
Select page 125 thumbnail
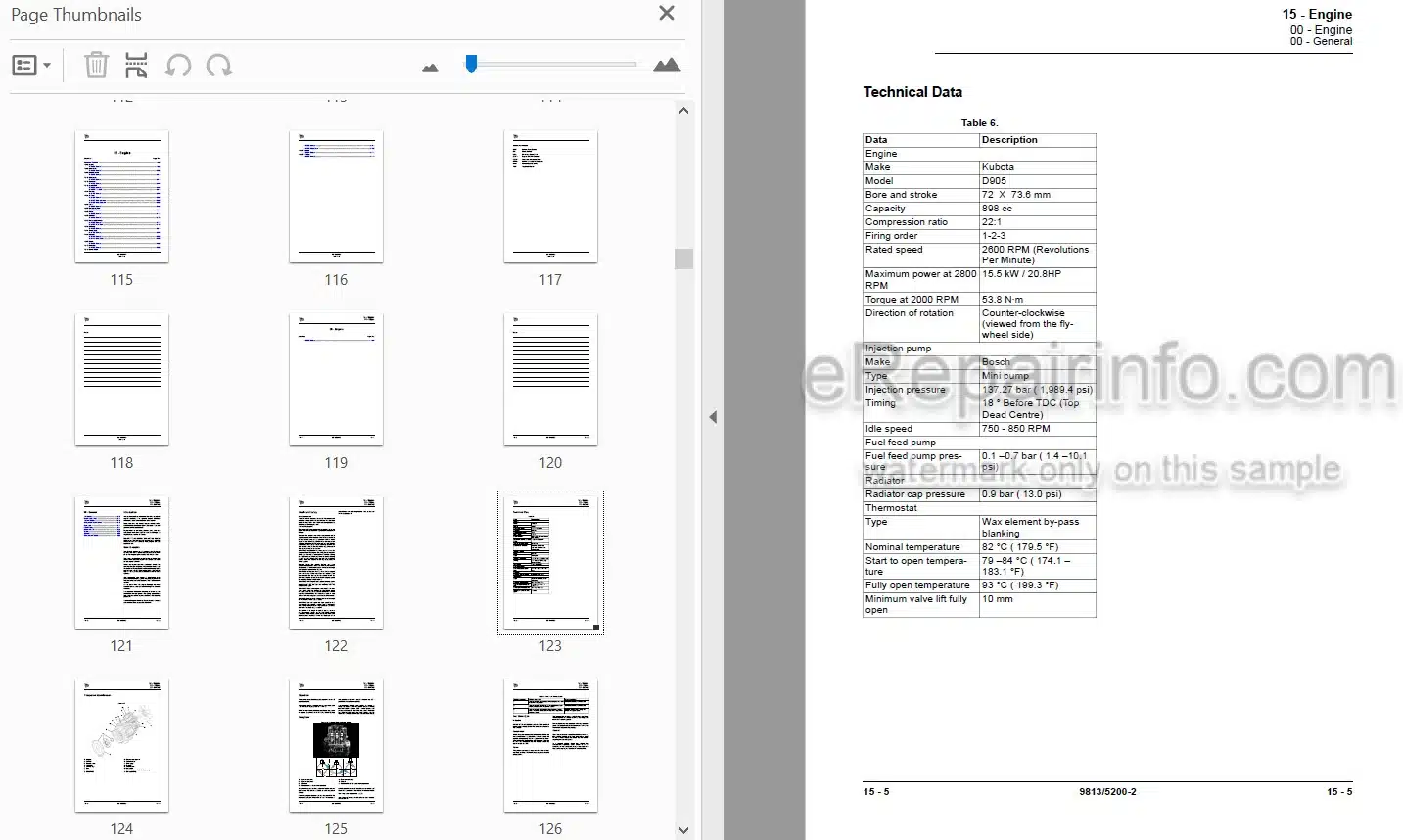click(x=336, y=746)
